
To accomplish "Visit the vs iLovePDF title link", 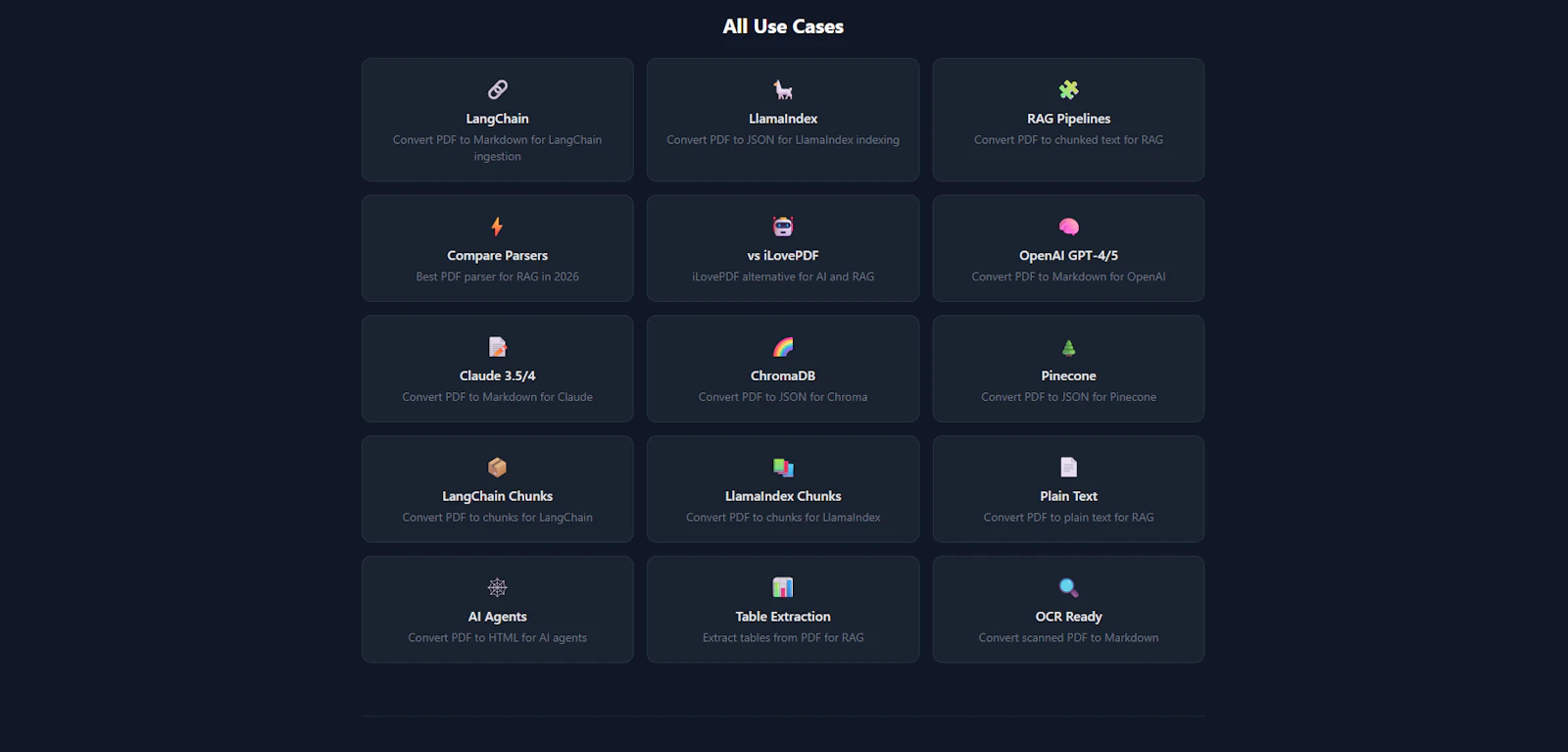I will pos(783,256).
